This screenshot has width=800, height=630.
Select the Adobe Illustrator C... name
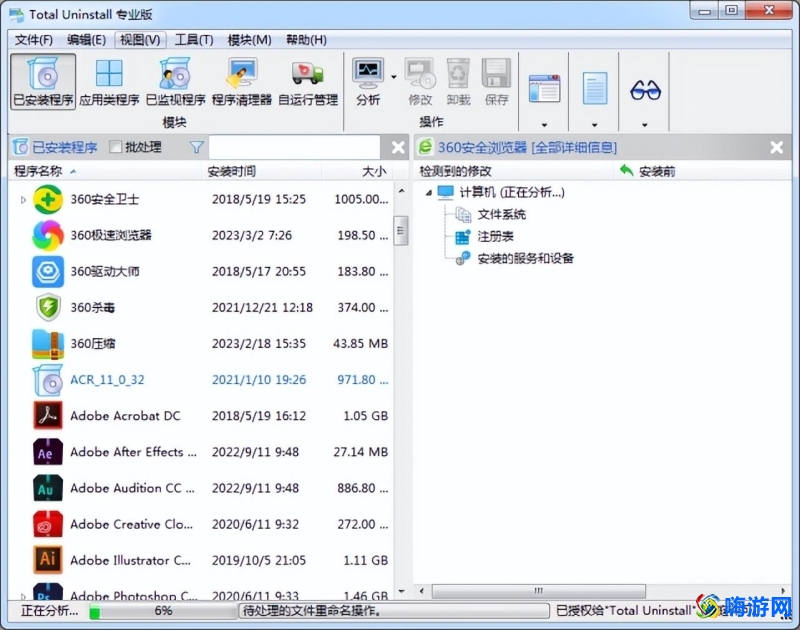click(x=130, y=560)
